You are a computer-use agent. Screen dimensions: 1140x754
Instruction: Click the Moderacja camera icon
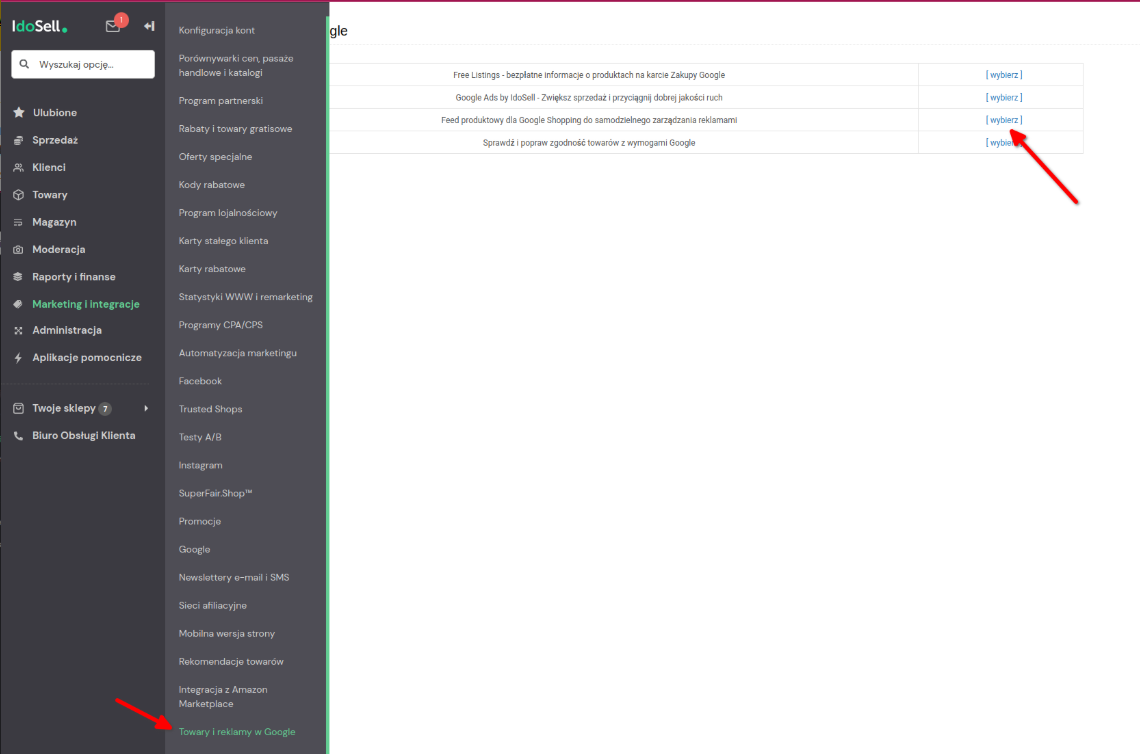tap(18, 249)
